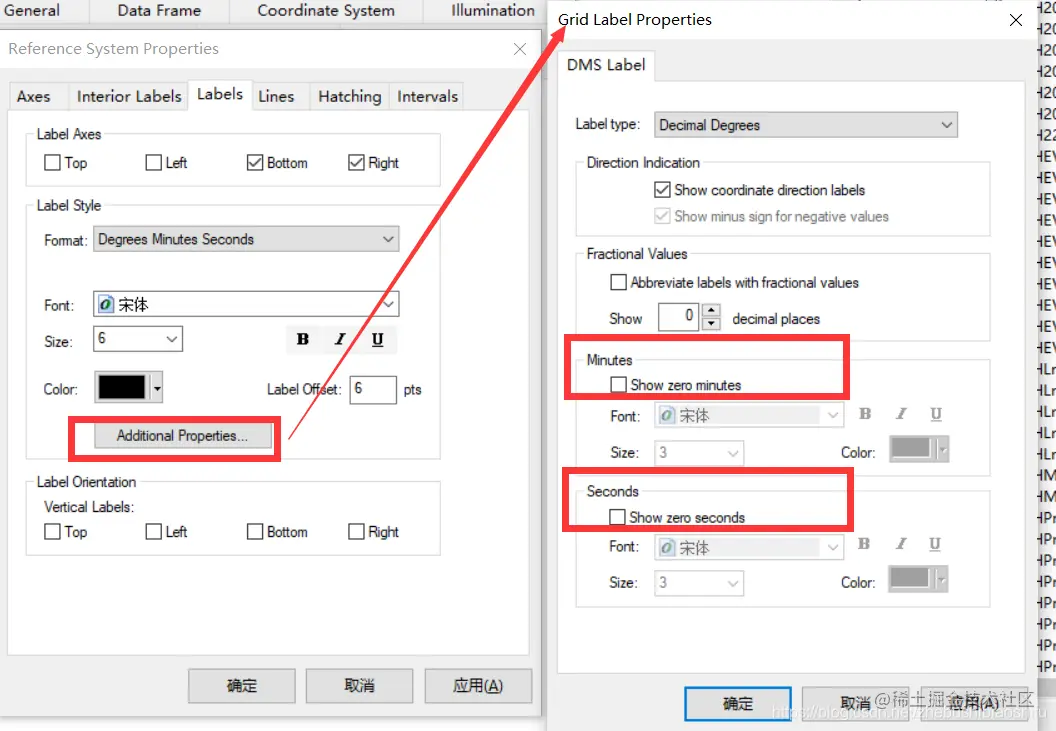This screenshot has width=1056, height=731.
Task: Open the Format dropdown showing Degrees Minutes Seconds
Action: (246, 239)
